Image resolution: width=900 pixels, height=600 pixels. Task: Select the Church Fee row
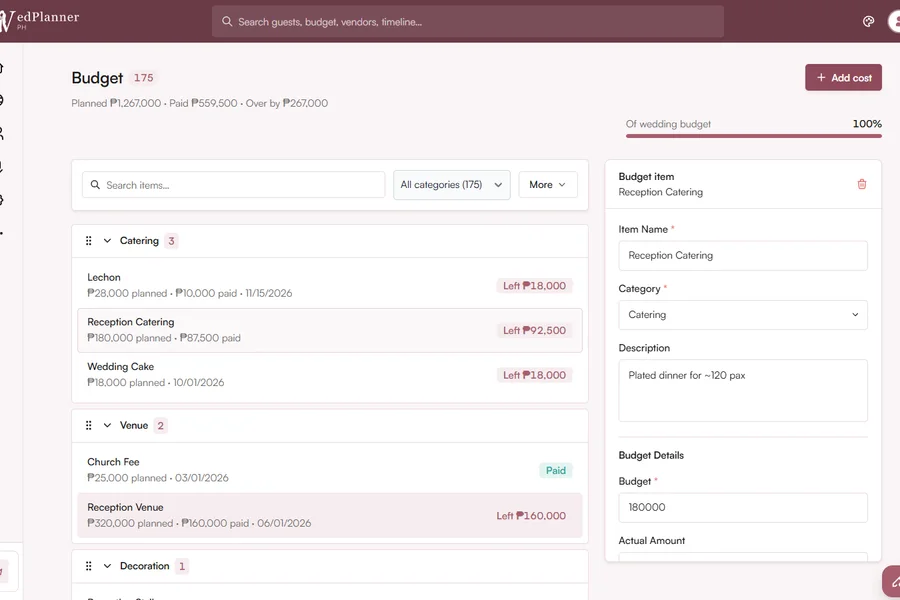[x=330, y=470]
